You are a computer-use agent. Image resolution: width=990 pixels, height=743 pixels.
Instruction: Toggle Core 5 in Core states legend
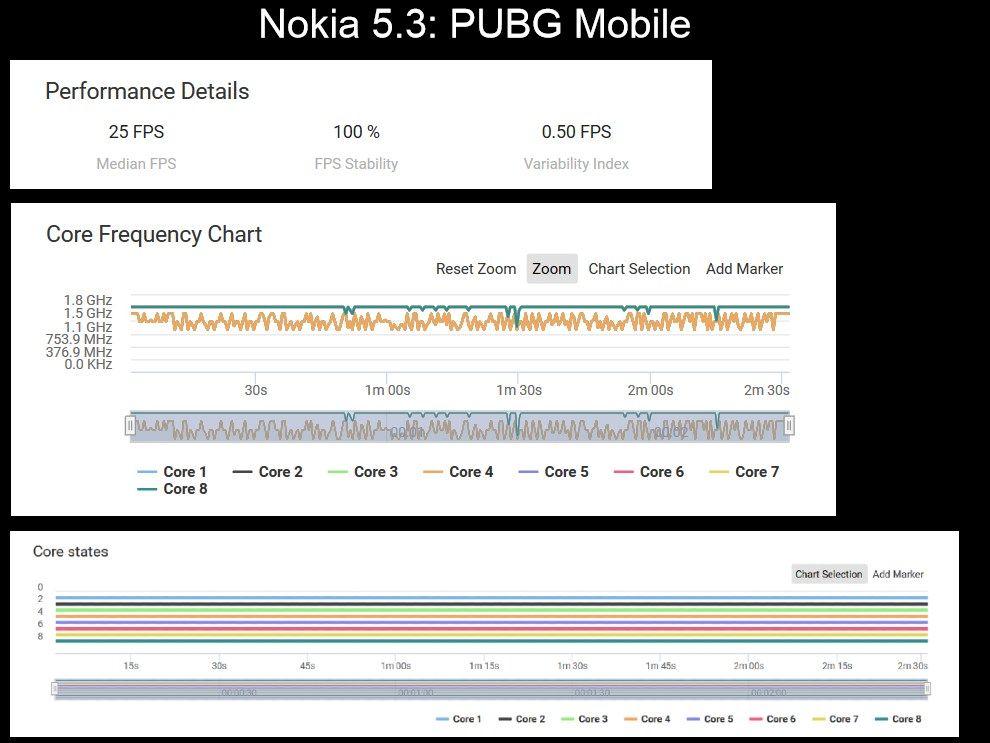pos(710,719)
